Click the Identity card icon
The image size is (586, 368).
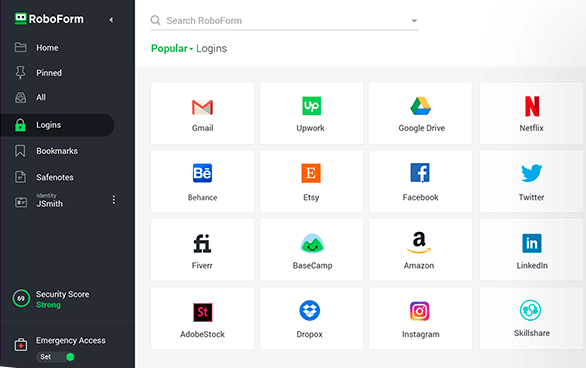[21, 202]
